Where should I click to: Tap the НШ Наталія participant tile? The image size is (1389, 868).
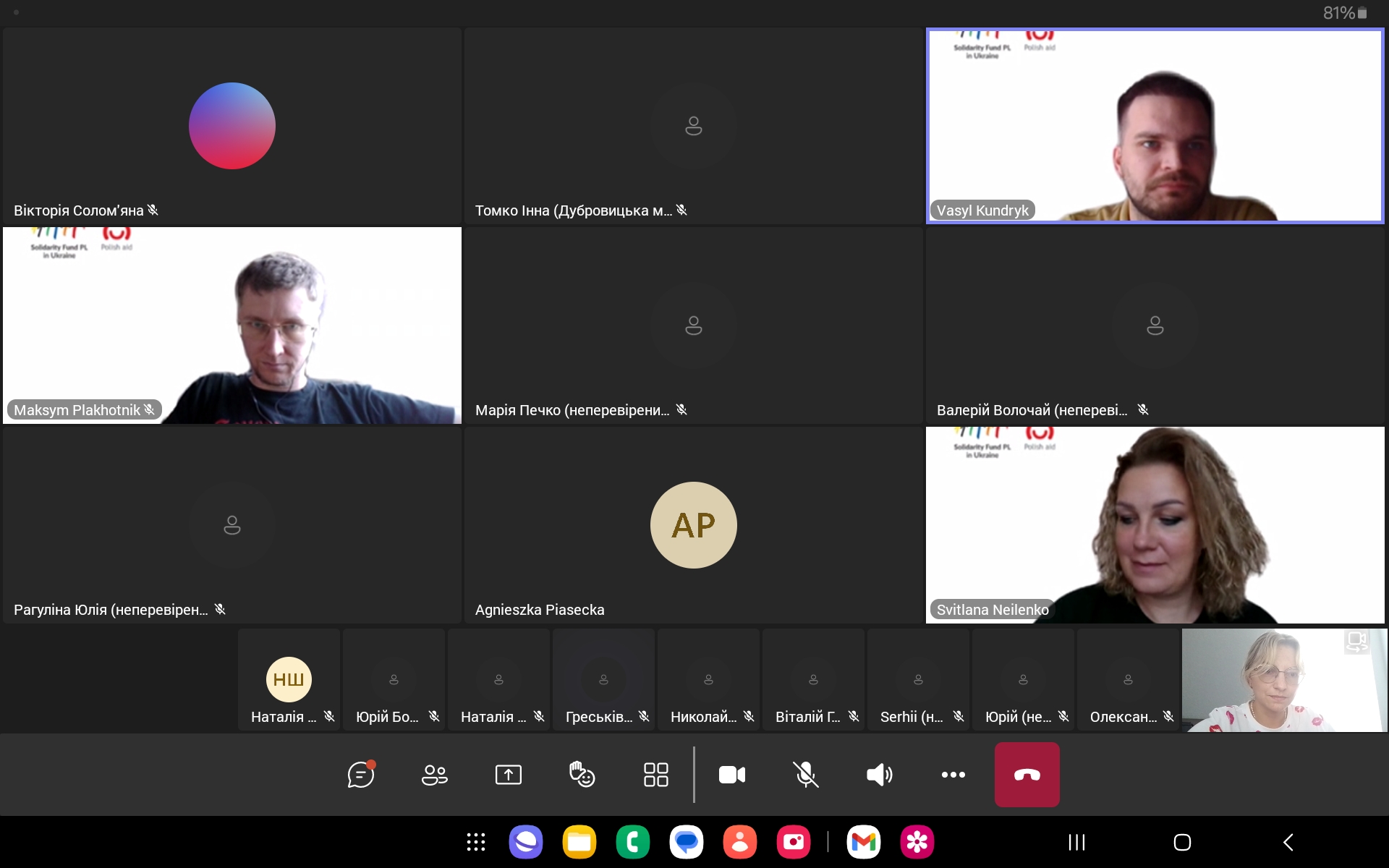click(289, 681)
